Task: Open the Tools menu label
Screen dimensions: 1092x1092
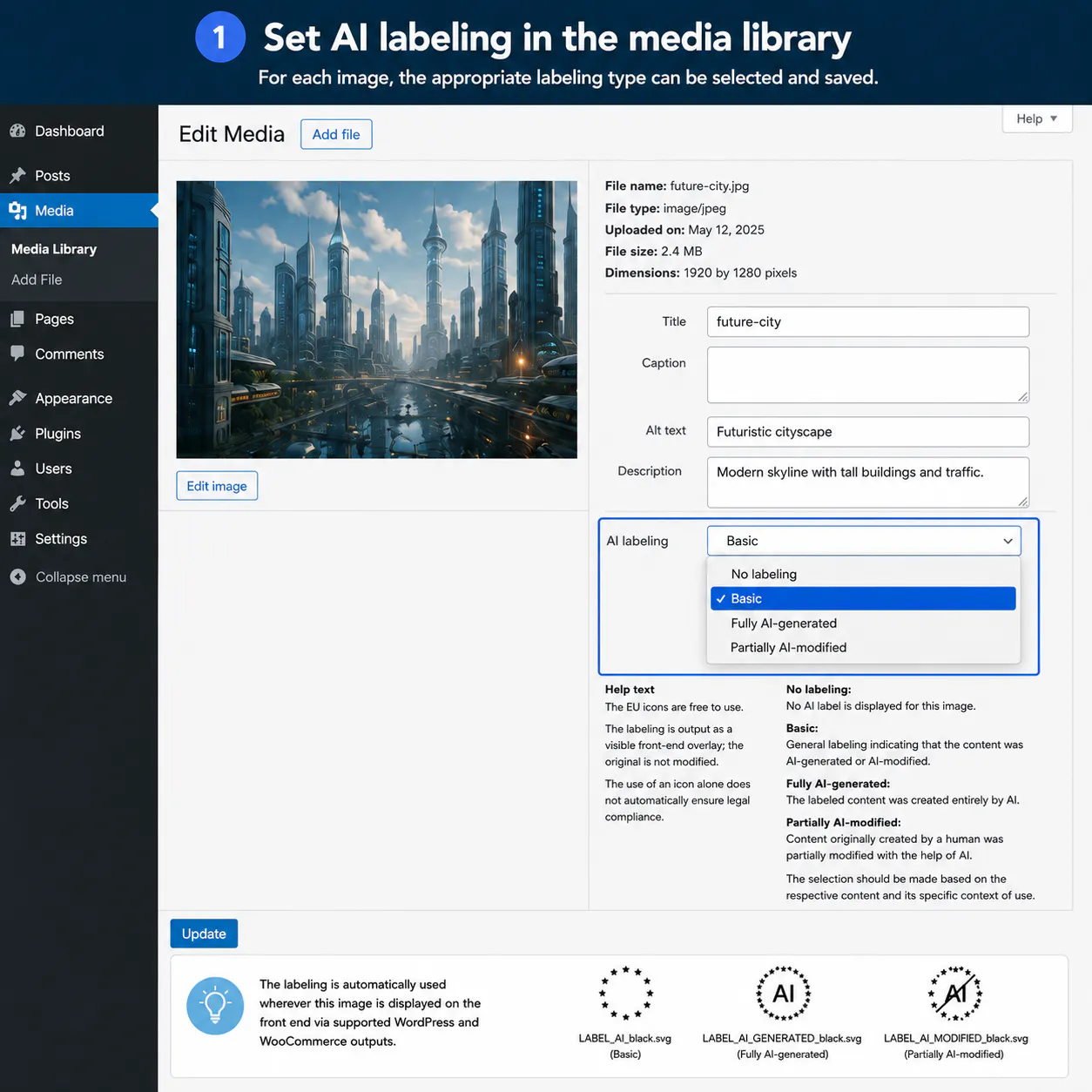Action: pos(51,503)
